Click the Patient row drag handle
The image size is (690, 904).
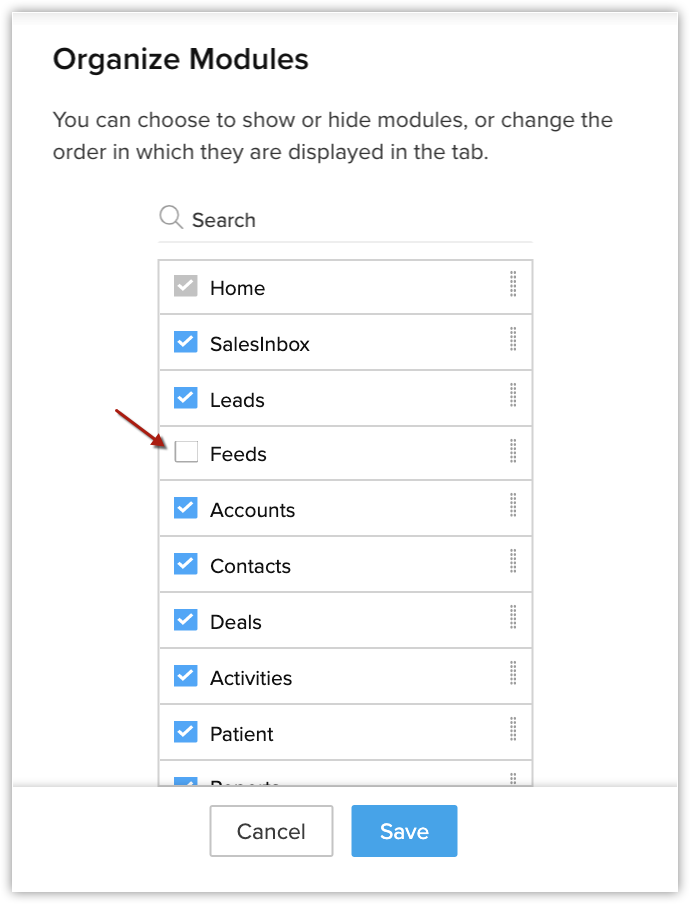pyautogui.click(x=513, y=730)
